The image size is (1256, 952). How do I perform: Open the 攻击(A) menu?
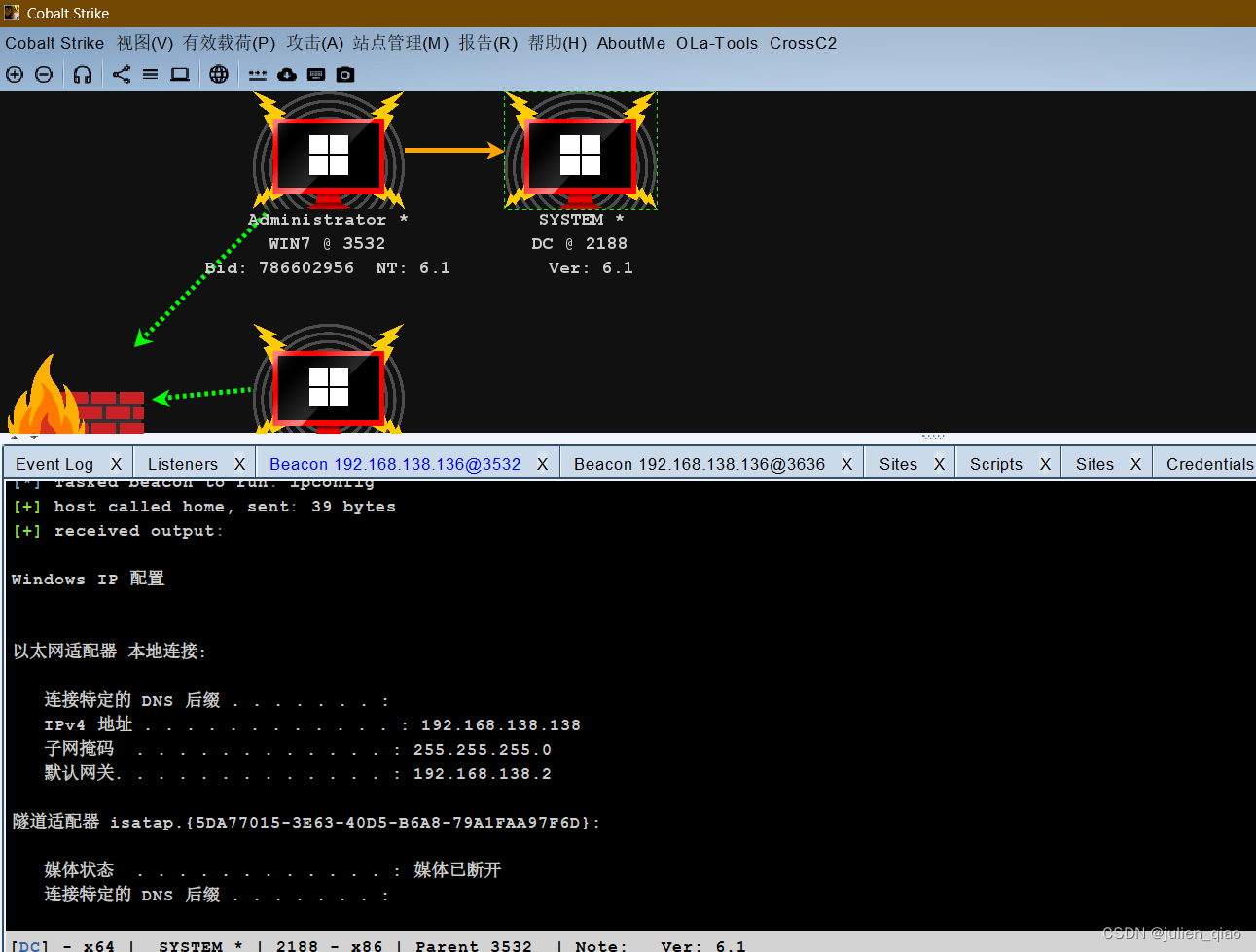(x=315, y=43)
